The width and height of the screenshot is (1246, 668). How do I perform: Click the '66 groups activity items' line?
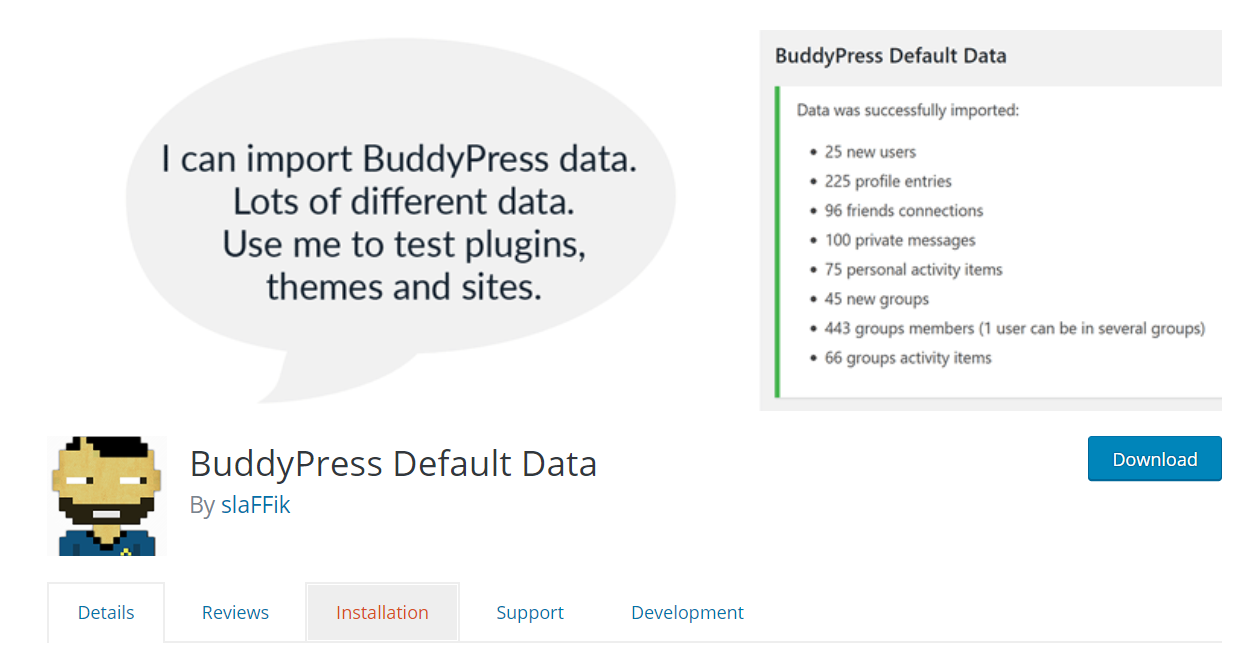908,358
